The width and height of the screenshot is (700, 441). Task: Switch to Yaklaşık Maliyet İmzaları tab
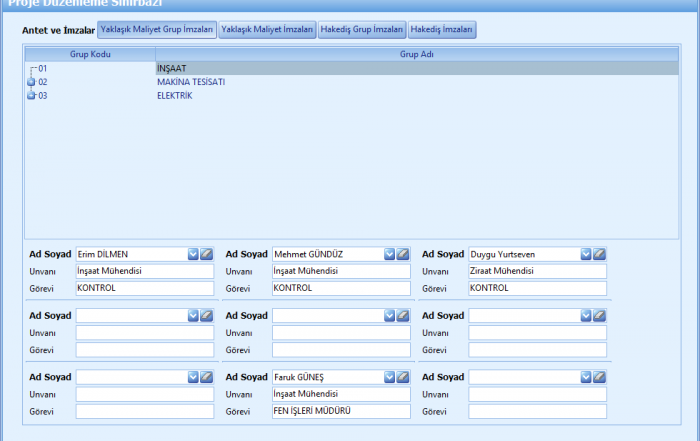(267, 30)
